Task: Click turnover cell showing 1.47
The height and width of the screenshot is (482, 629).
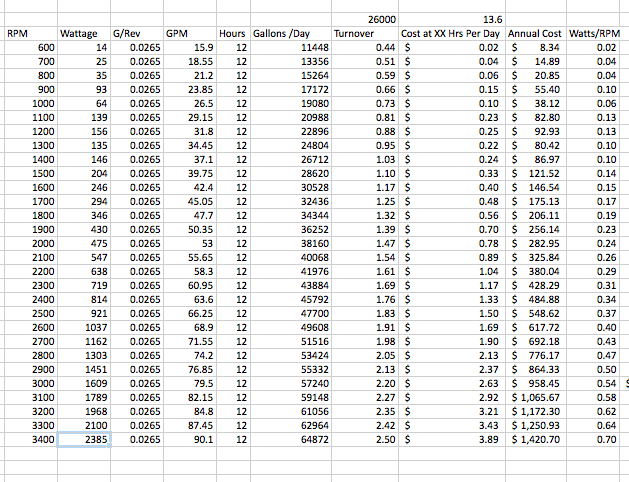Action: click(365, 243)
